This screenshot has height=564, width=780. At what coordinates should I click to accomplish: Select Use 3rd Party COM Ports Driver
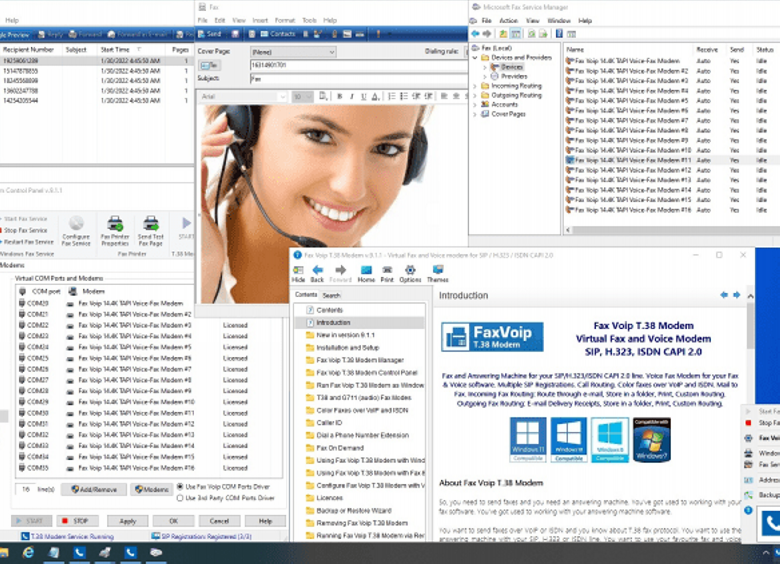pos(226,498)
